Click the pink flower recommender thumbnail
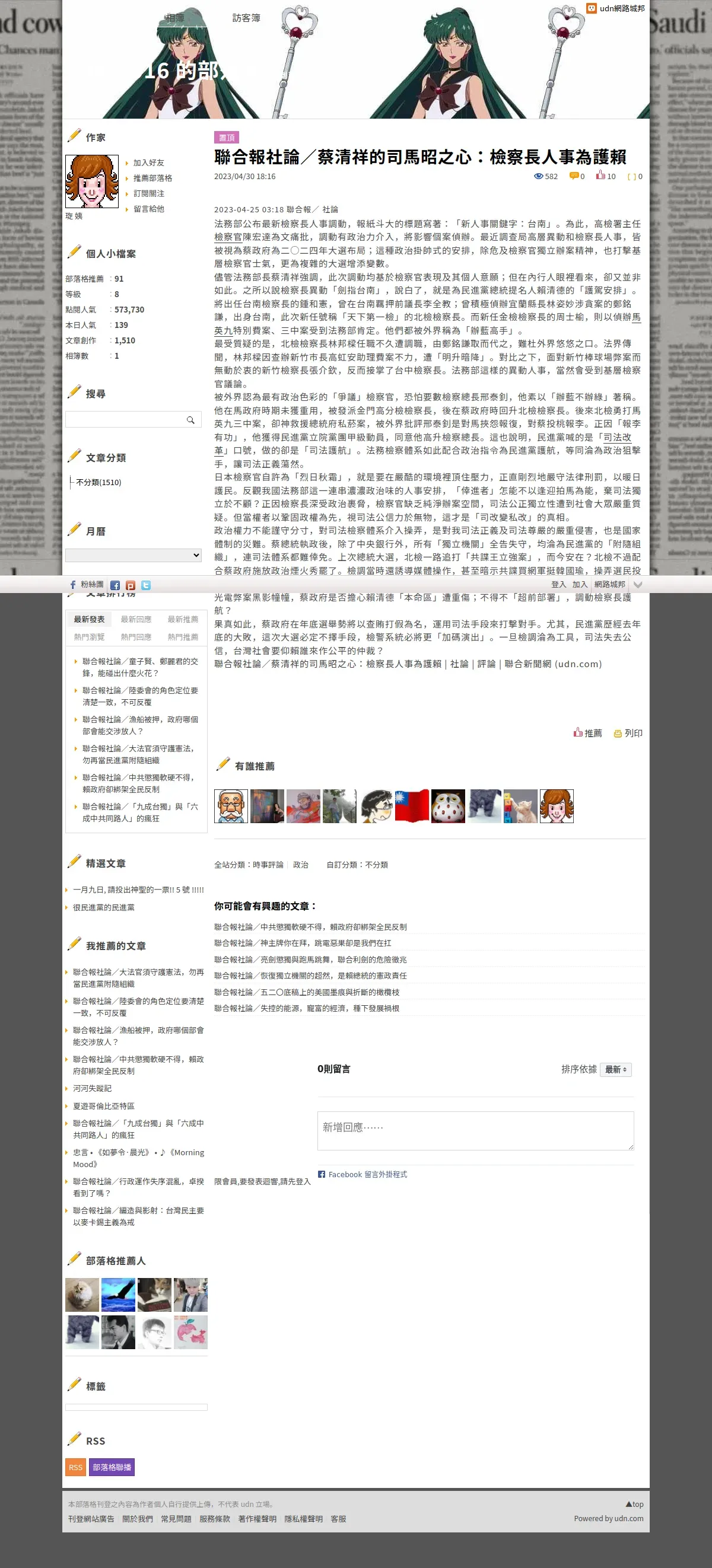 coord(190,1332)
